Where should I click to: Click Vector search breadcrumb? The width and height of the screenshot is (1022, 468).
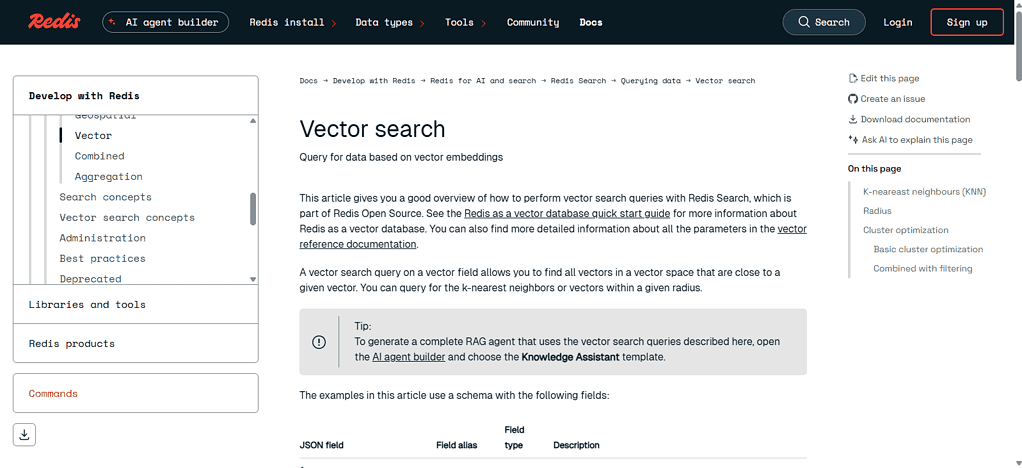pyautogui.click(x=725, y=81)
